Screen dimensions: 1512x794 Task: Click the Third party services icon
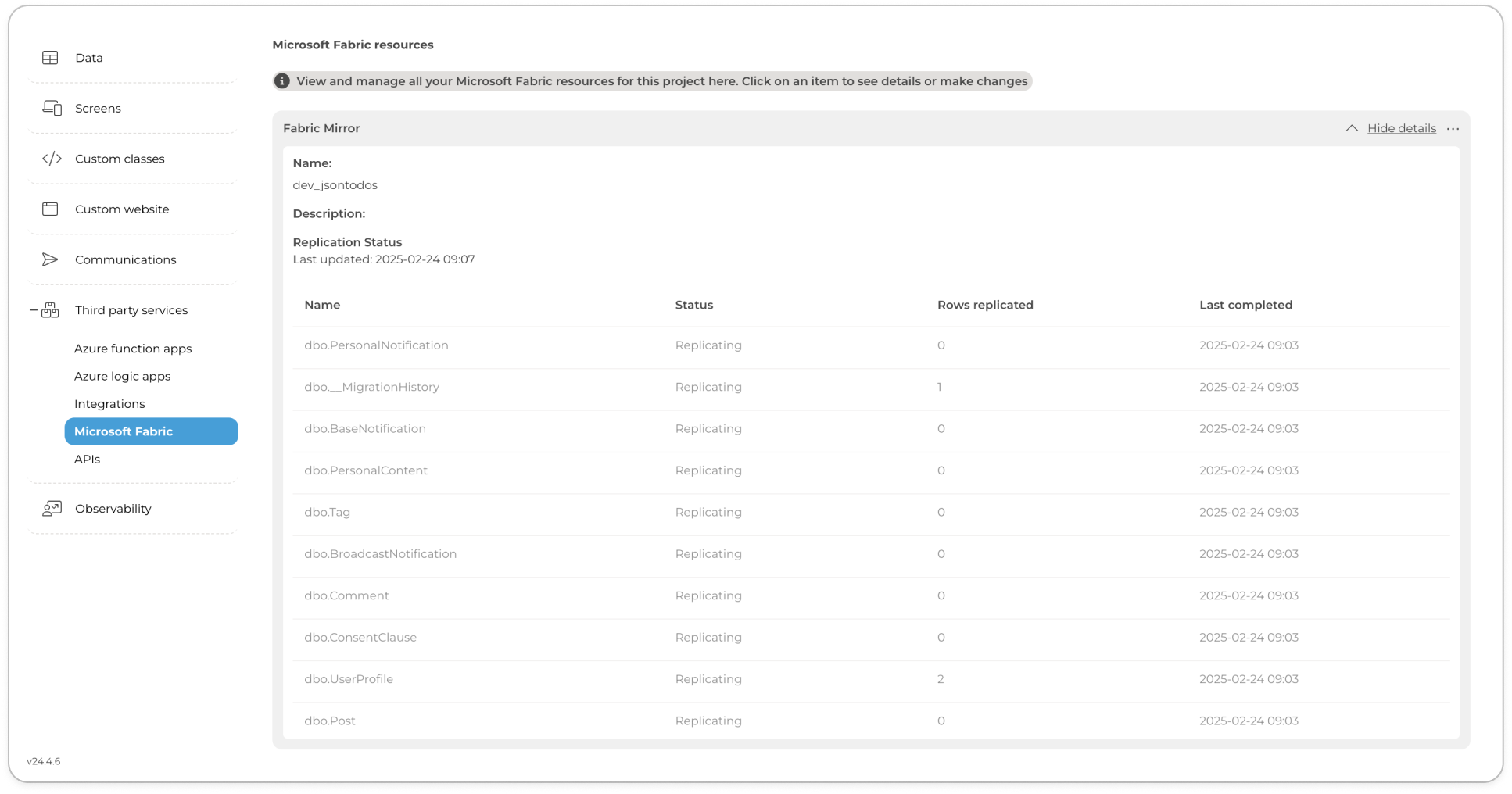pyautogui.click(x=51, y=310)
